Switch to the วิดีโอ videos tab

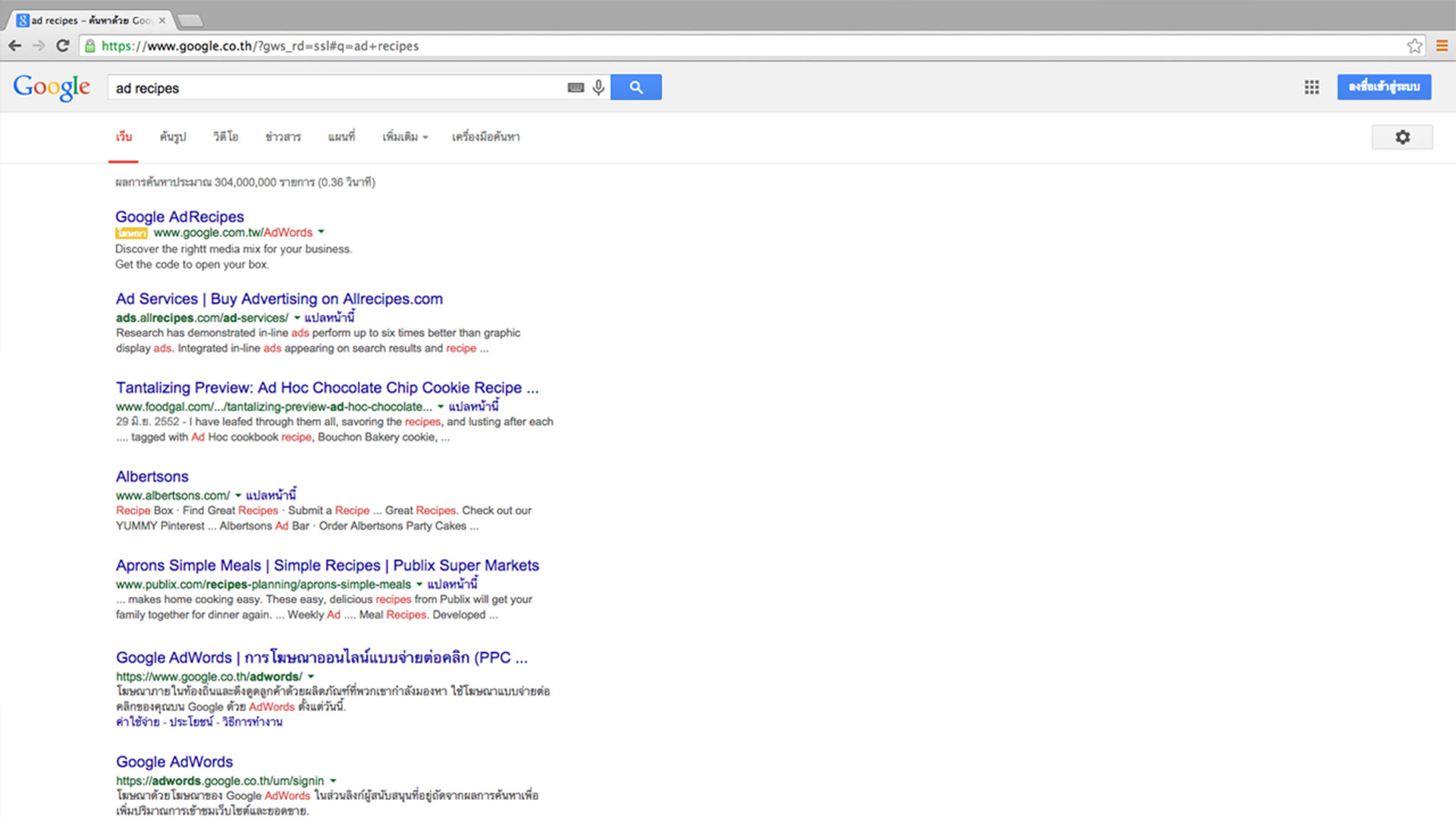point(225,137)
